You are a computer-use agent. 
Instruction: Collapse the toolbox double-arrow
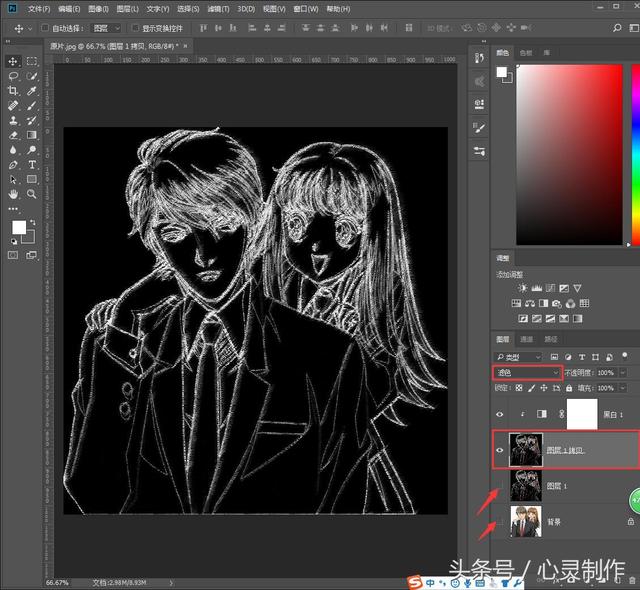pos(8,42)
